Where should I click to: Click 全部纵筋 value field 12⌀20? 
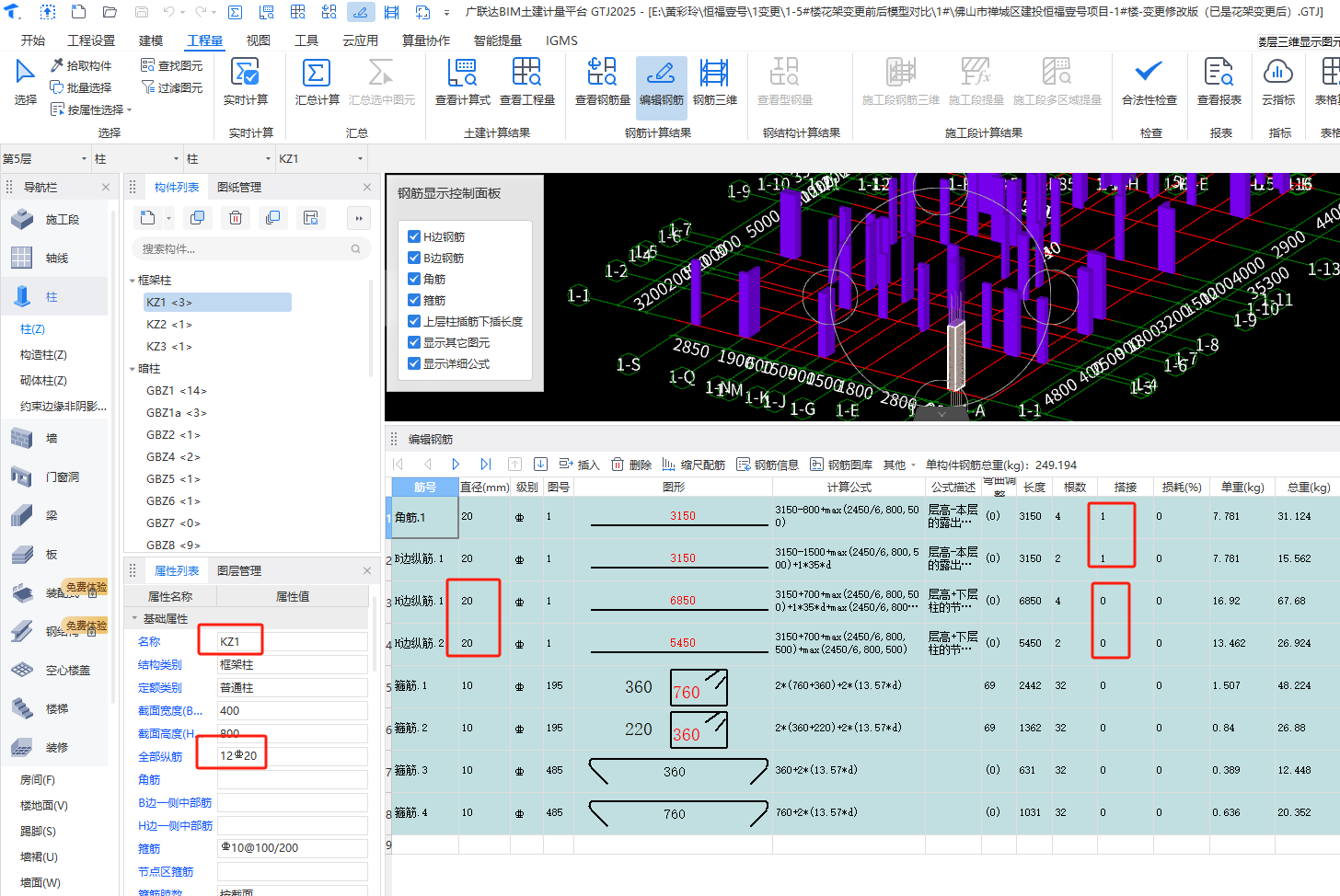pyautogui.click(x=293, y=755)
